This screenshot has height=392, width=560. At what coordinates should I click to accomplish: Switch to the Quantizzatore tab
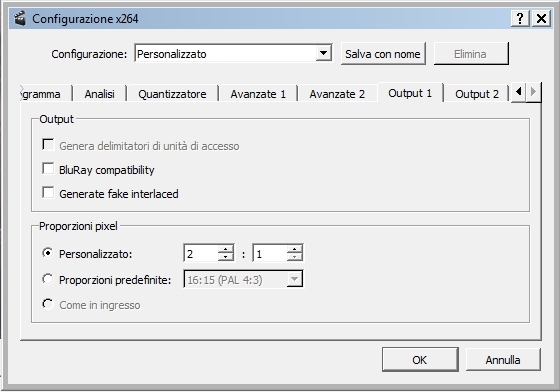pyautogui.click(x=172, y=94)
